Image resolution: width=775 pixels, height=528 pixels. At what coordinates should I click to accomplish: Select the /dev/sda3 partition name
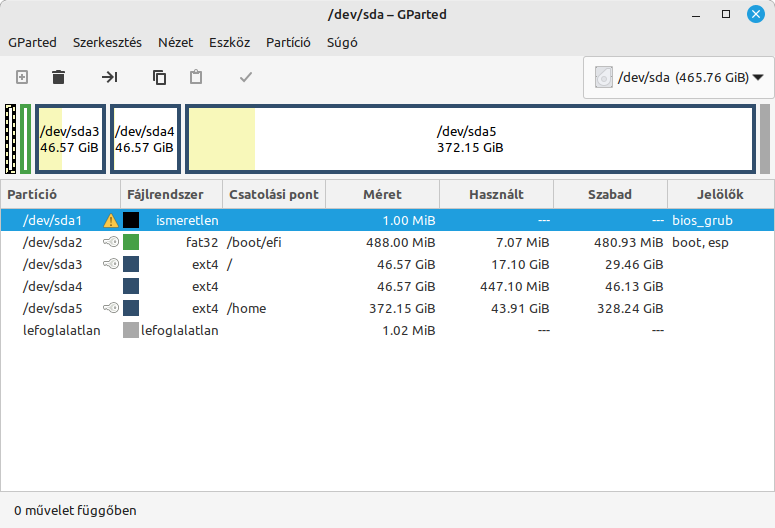pos(52,264)
